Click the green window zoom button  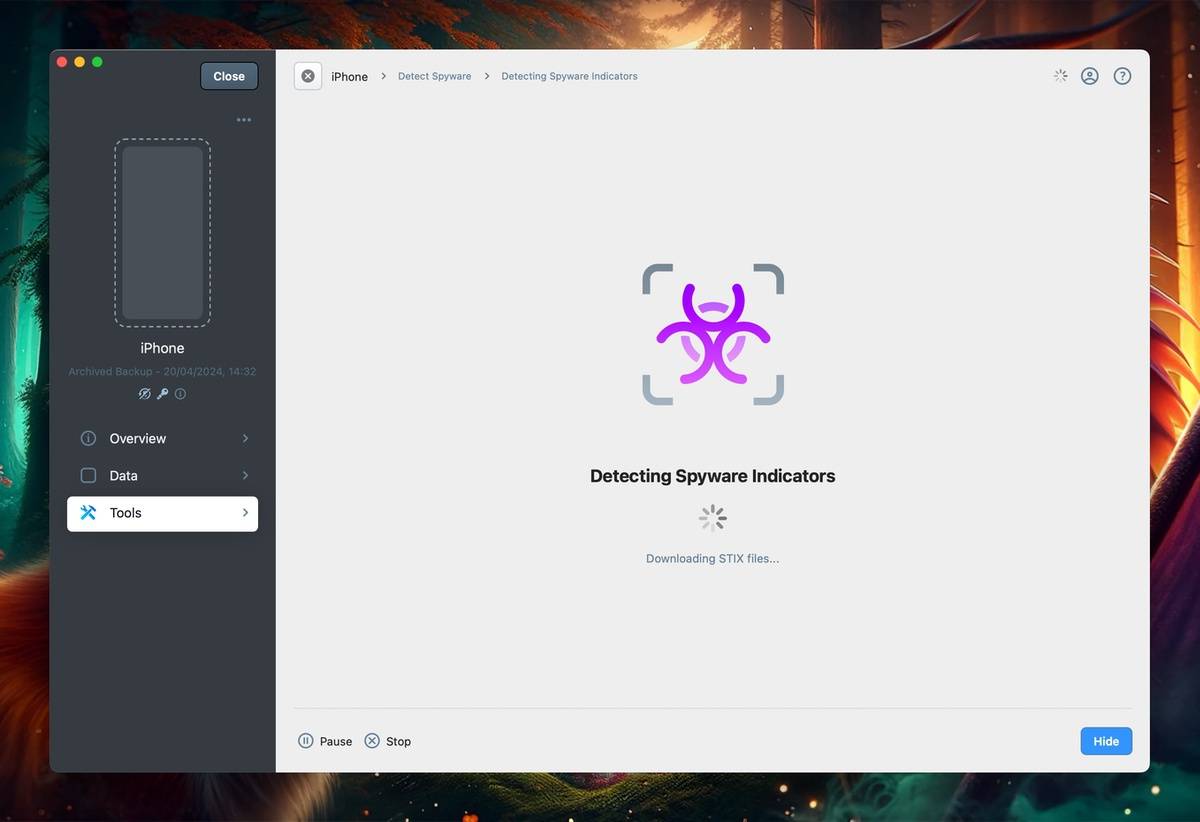(x=97, y=62)
